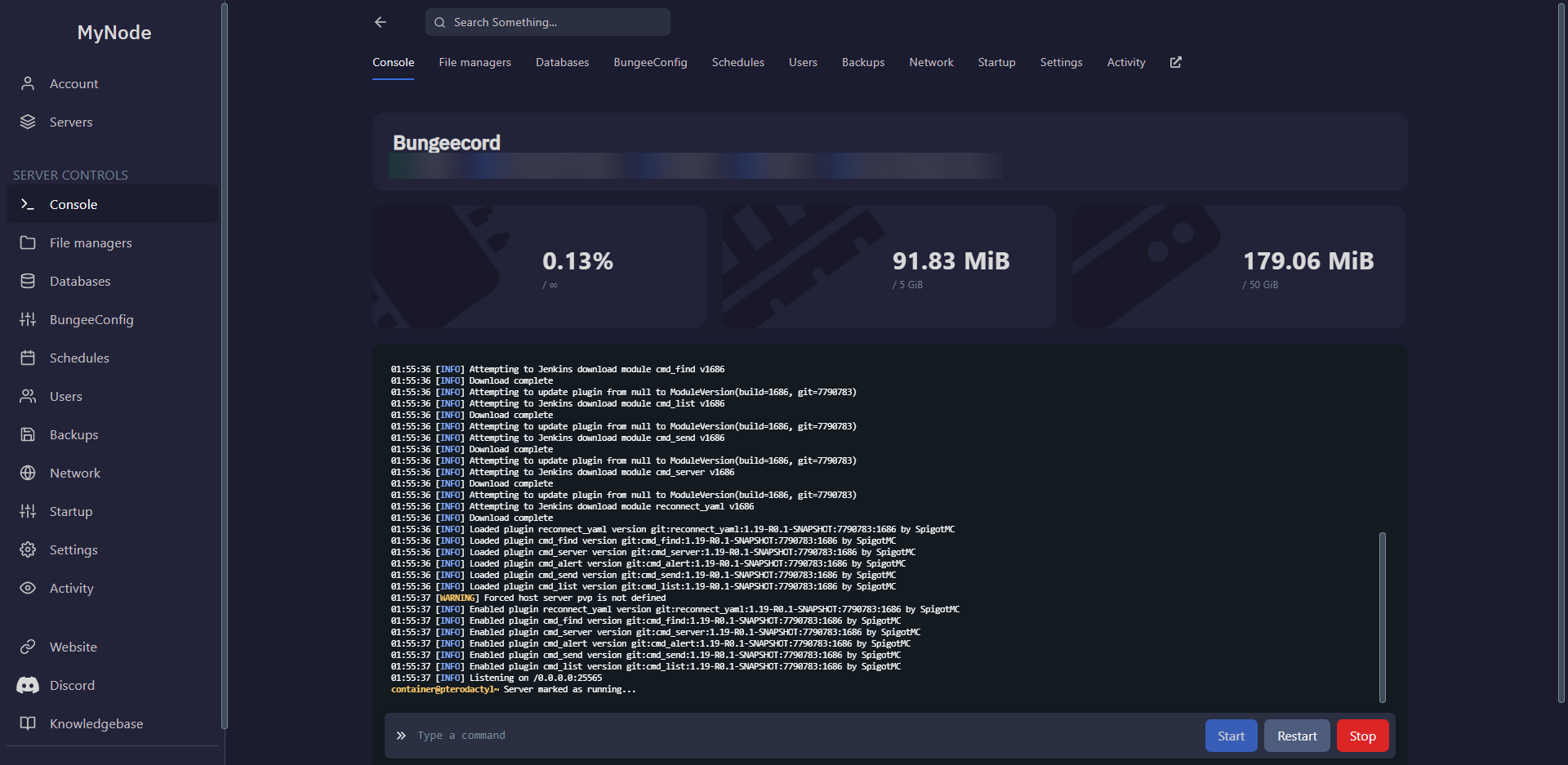Click the console output scrollbar
1568x765 pixels.
[x=1382, y=616]
